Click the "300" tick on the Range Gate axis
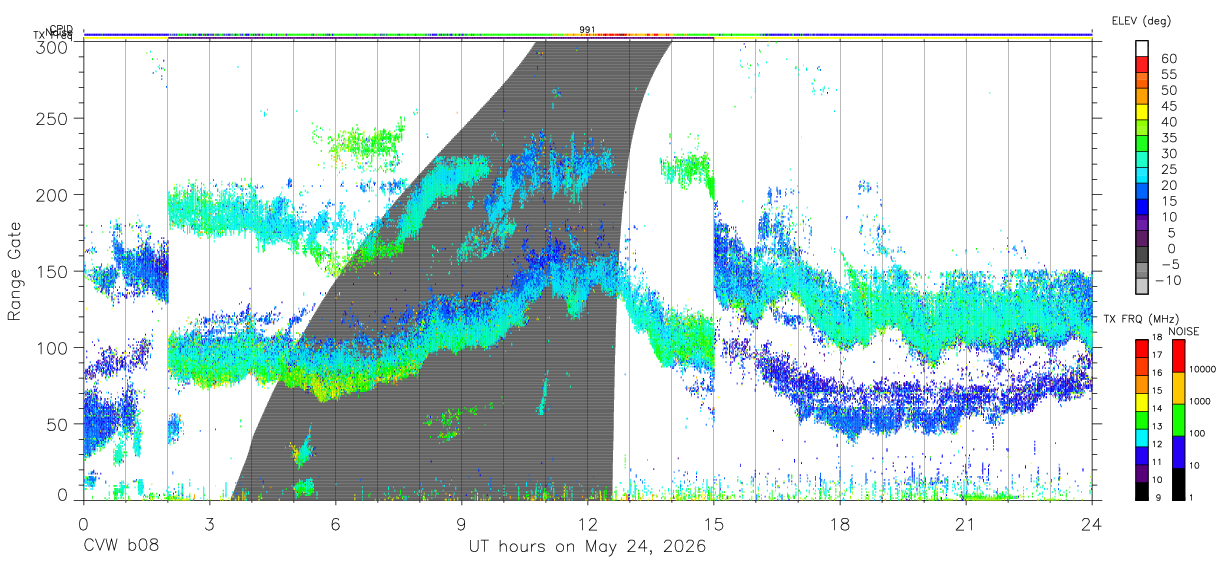1228x567 pixels. pos(51,47)
